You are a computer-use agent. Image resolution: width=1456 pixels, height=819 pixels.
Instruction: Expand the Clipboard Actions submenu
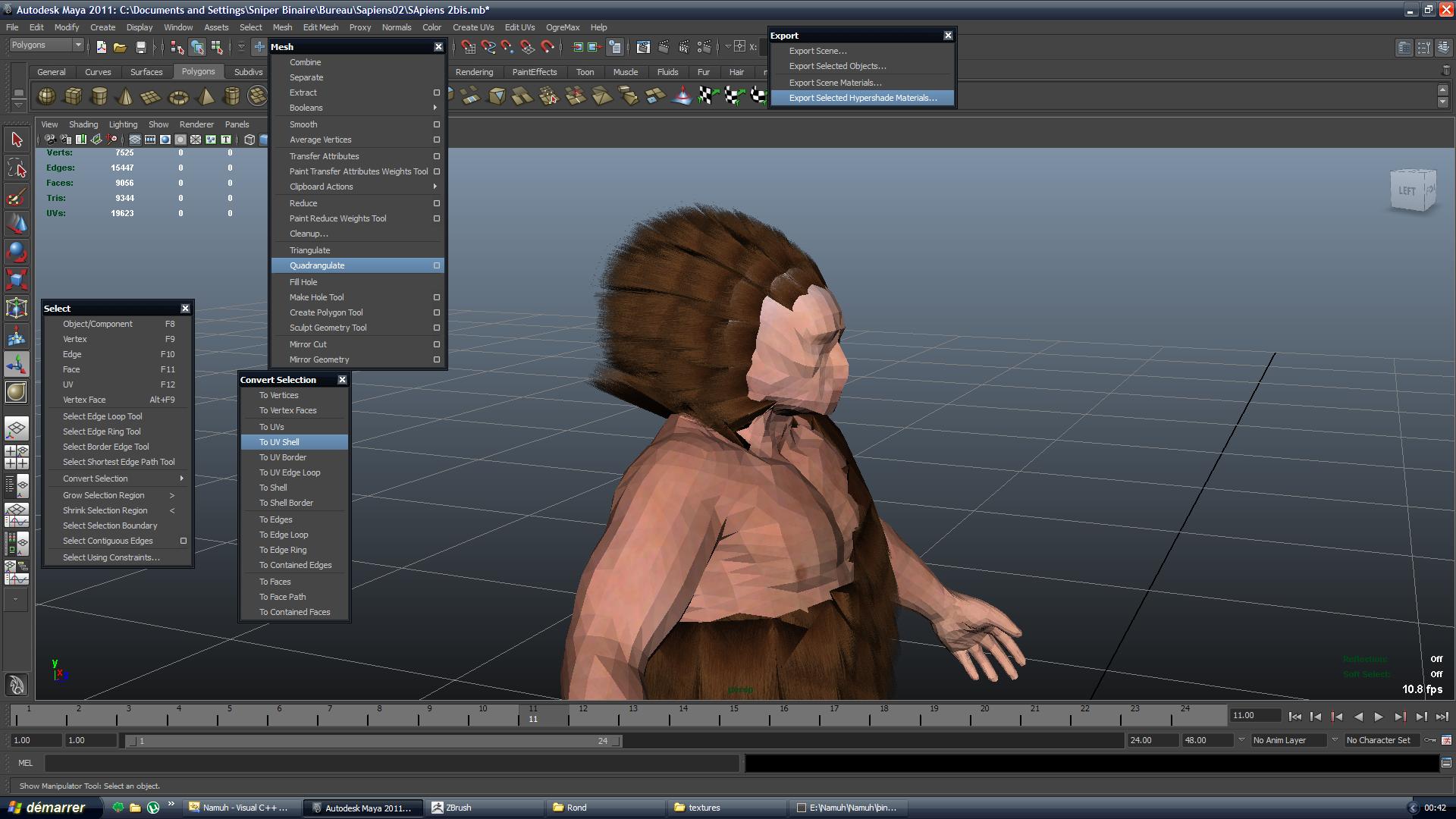pyautogui.click(x=435, y=187)
